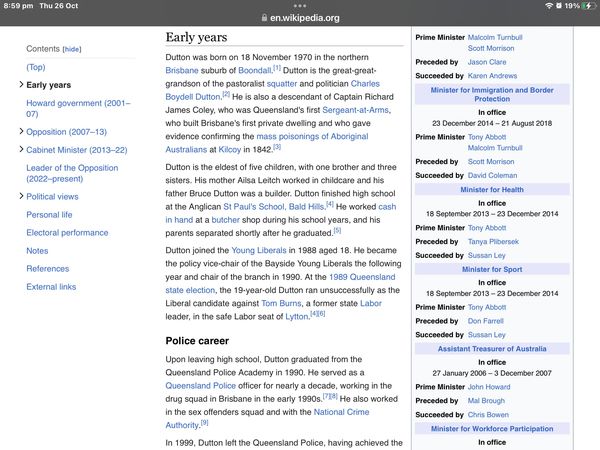Select Electoral performance in contents
Viewport: 600px width, 450px height.
[67, 233]
